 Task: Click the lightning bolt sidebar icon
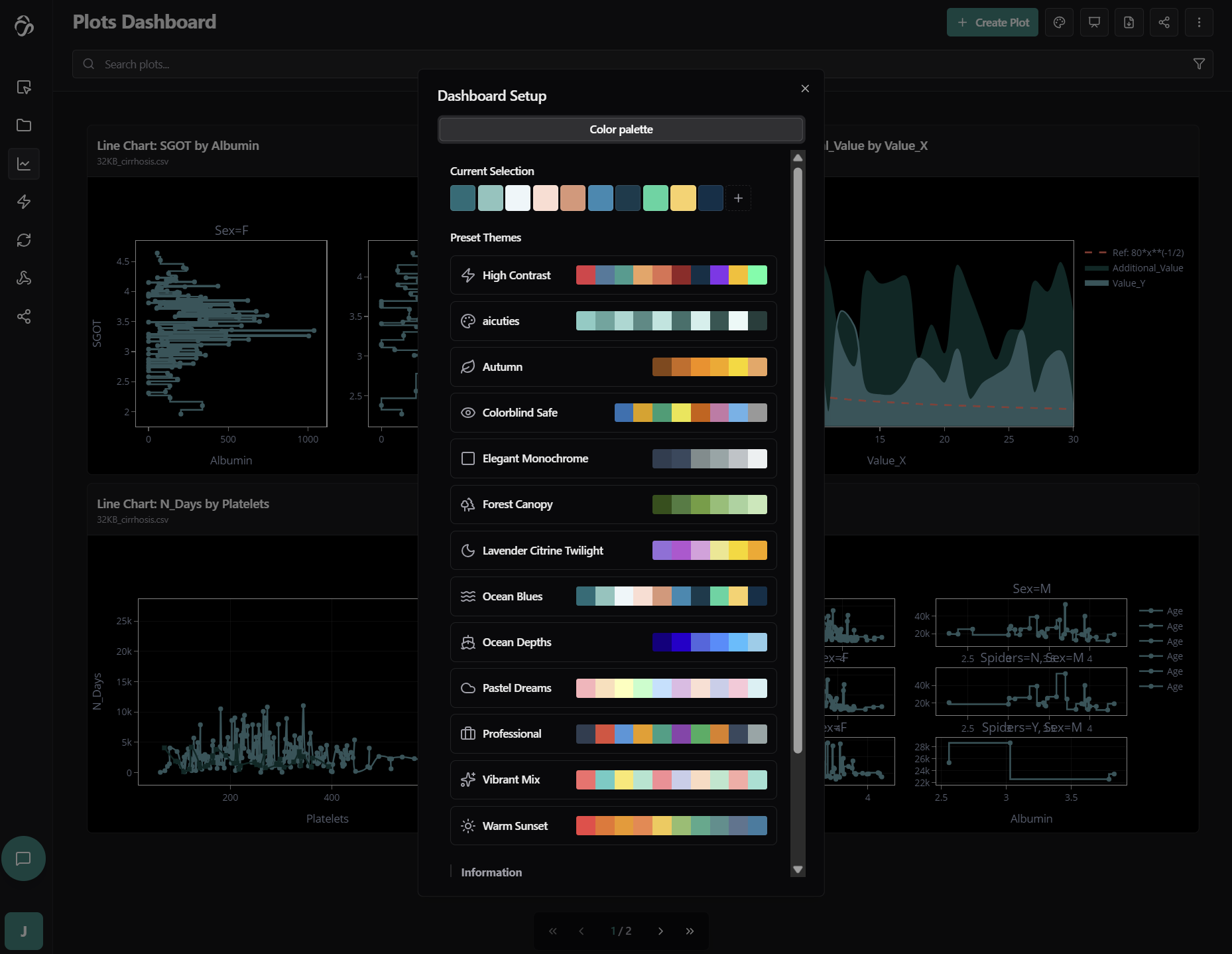(x=24, y=202)
